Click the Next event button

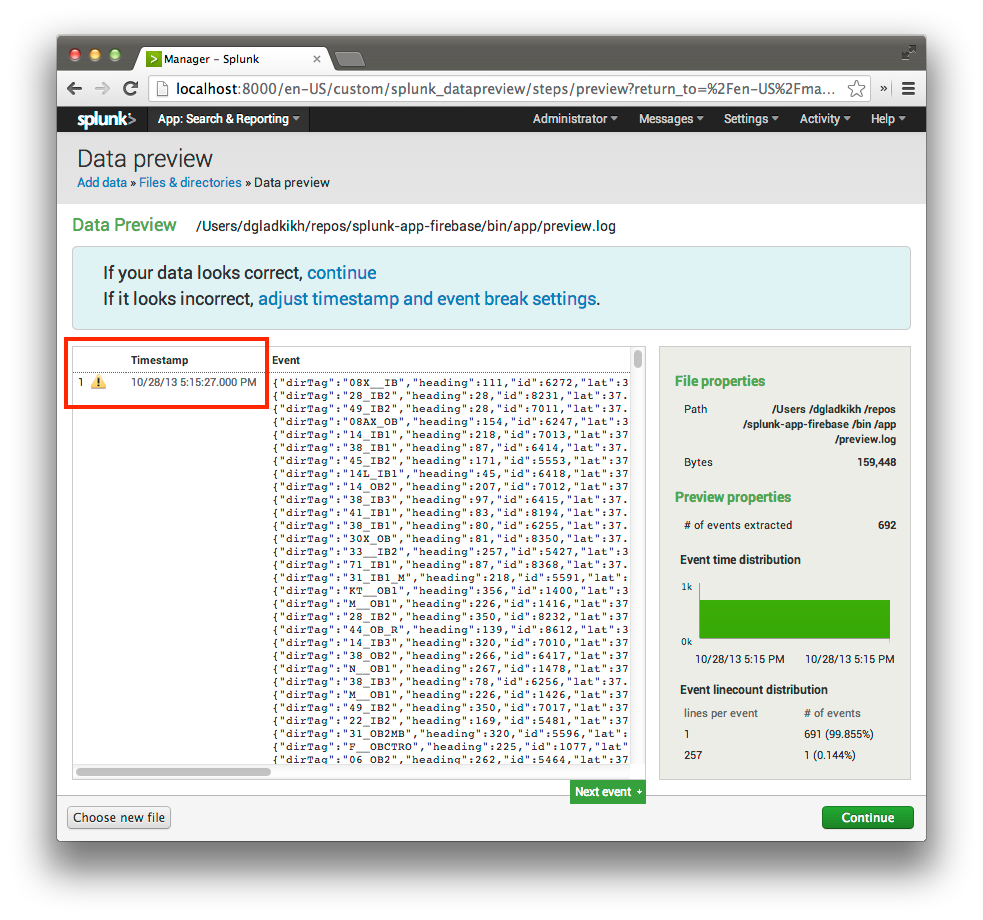(607, 792)
